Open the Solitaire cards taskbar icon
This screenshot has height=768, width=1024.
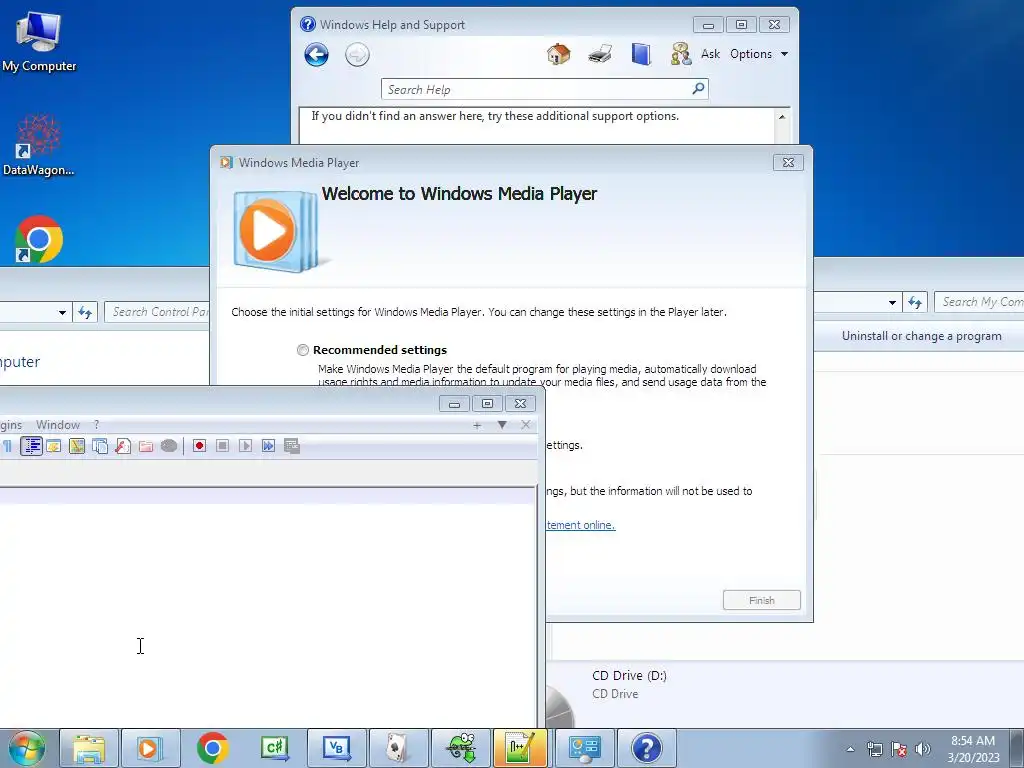coord(398,748)
